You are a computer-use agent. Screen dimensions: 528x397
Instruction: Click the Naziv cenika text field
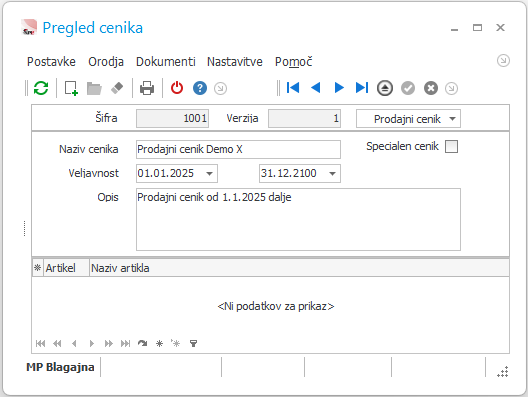tap(238, 150)
